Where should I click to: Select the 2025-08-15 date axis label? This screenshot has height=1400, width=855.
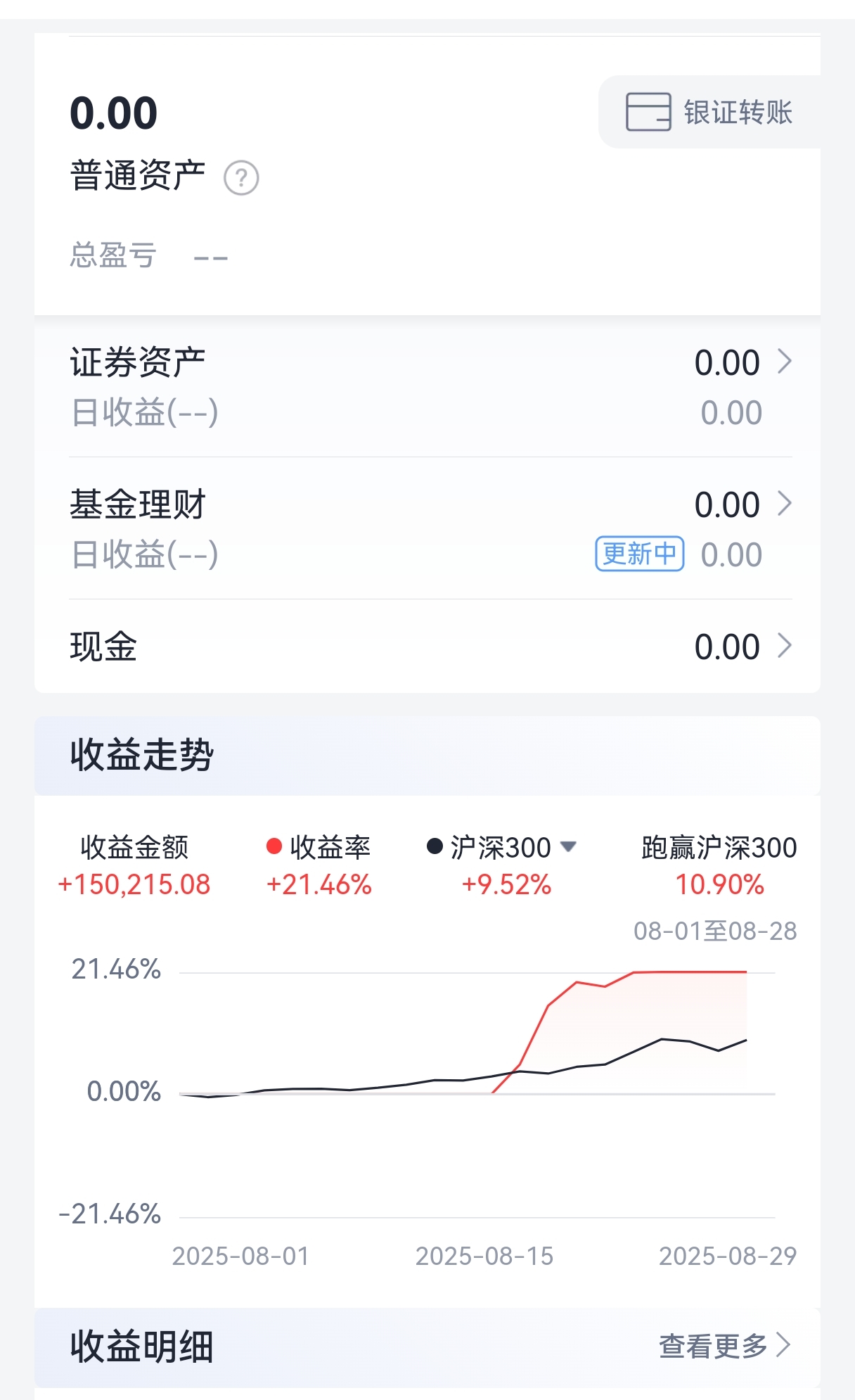pyautogui.click(x=484, y=1256)
